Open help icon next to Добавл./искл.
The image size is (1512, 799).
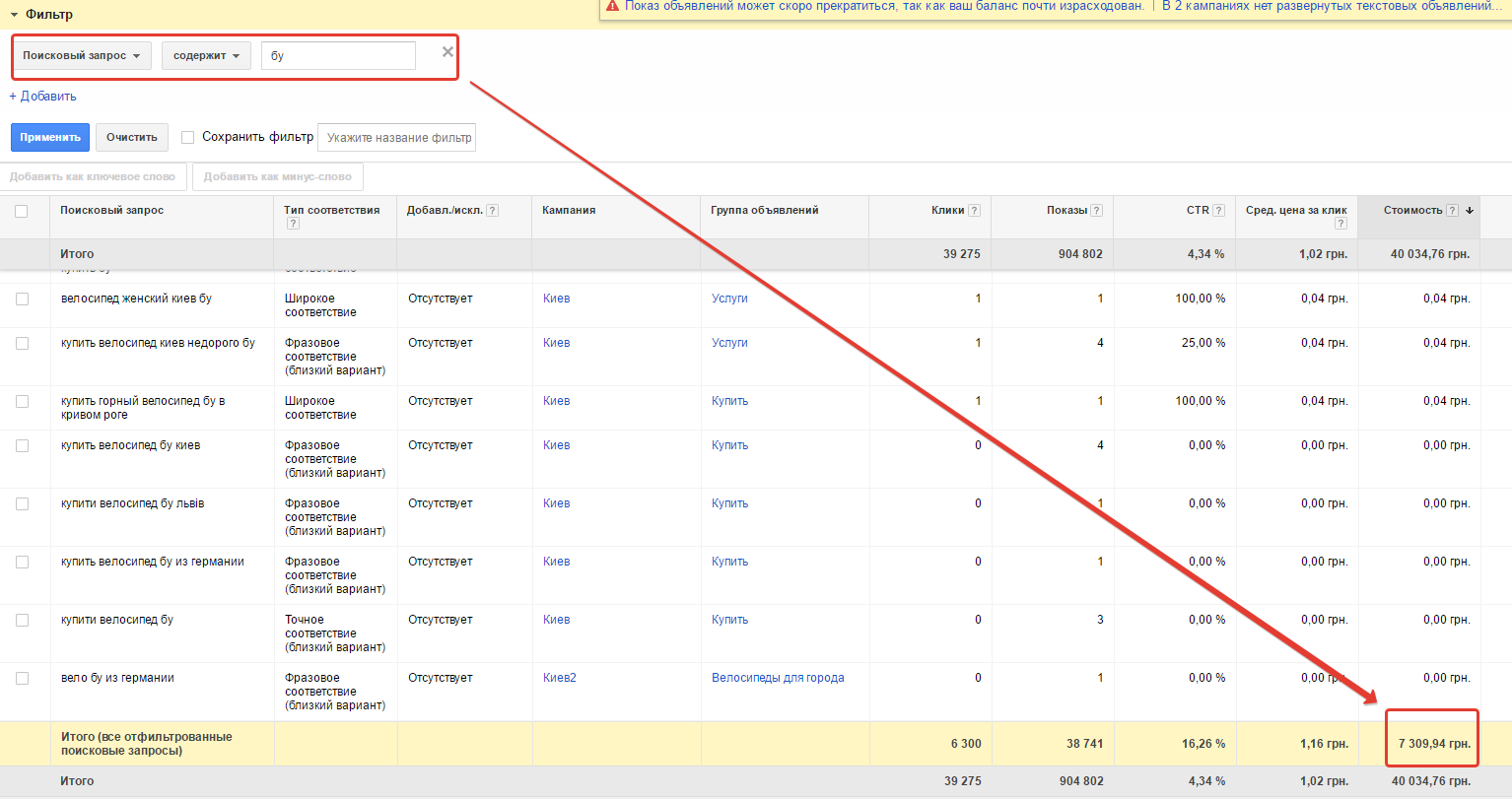(492, 210)
